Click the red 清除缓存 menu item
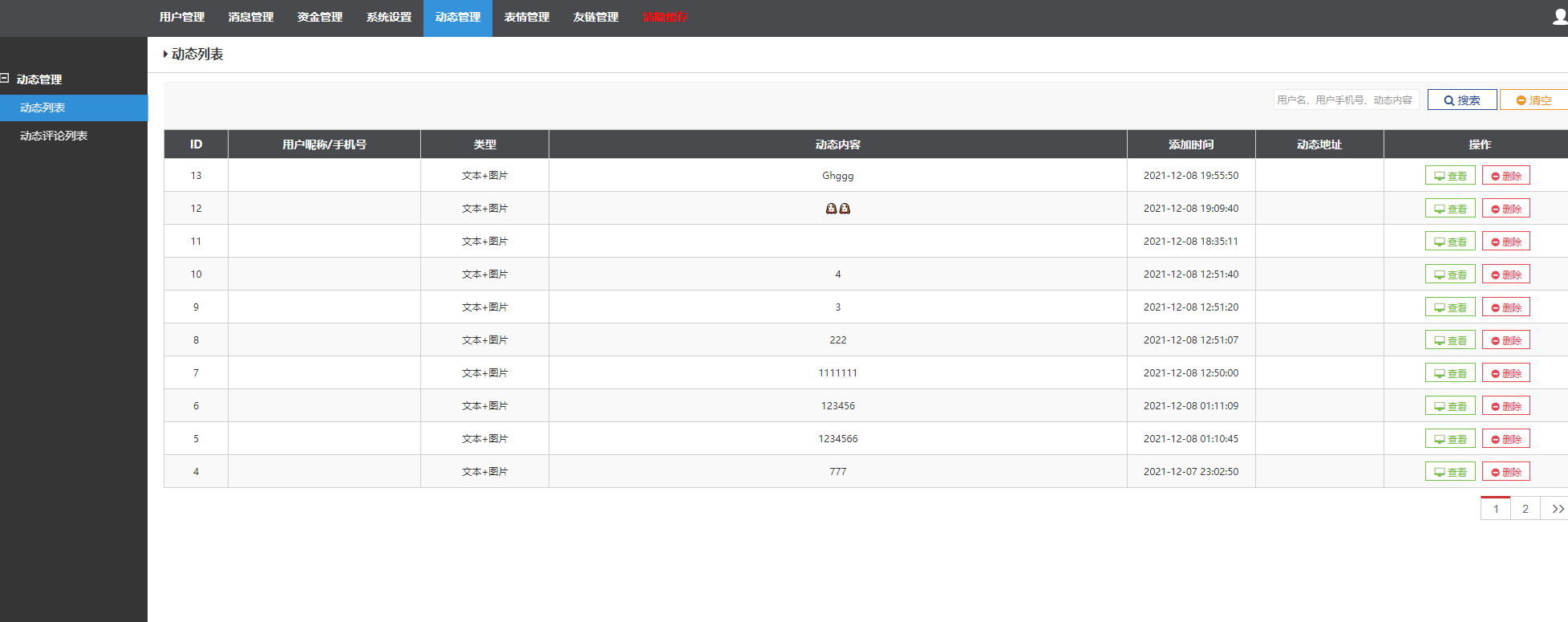1568x622 pixels. point(665,18)
